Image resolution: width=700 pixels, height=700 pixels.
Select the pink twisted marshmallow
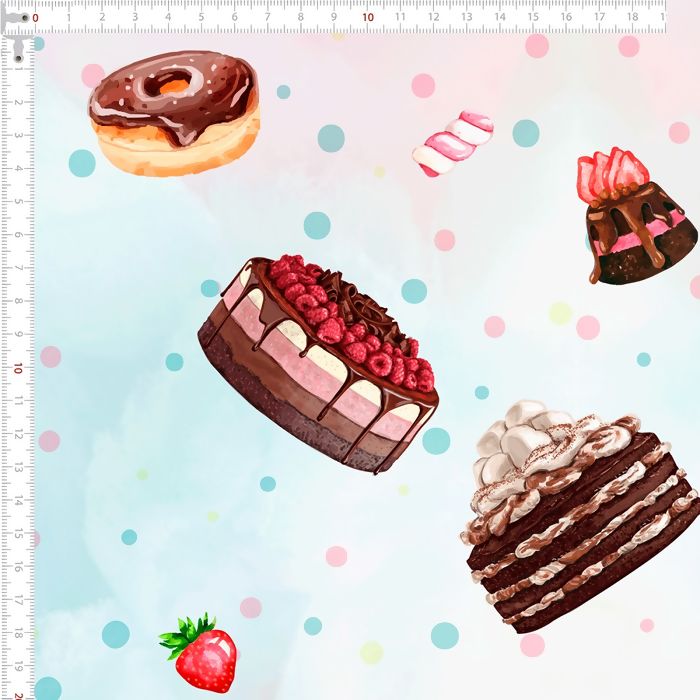(x=453, y=143)
